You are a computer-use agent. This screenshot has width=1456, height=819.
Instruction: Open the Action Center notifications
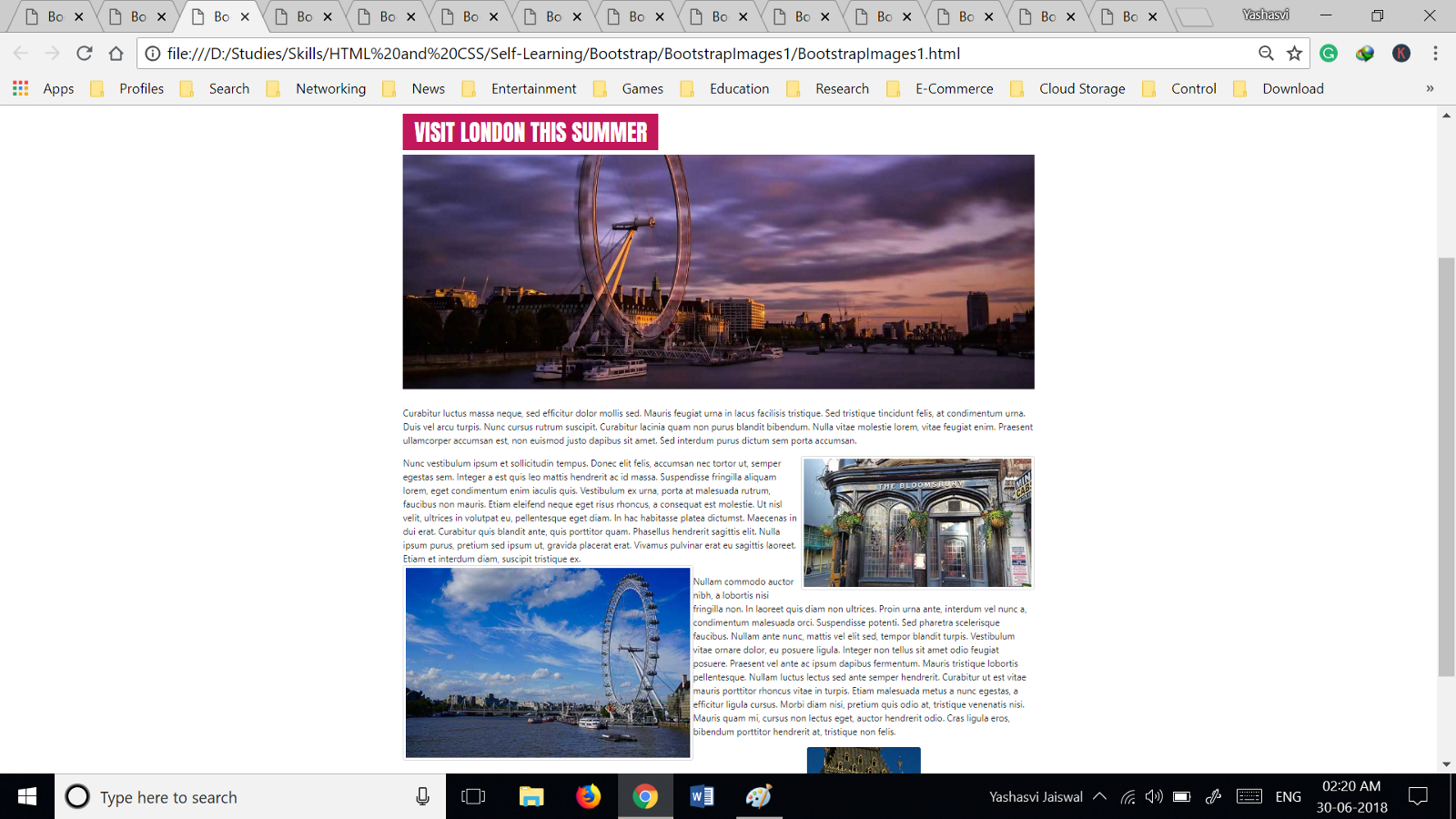1418,797
